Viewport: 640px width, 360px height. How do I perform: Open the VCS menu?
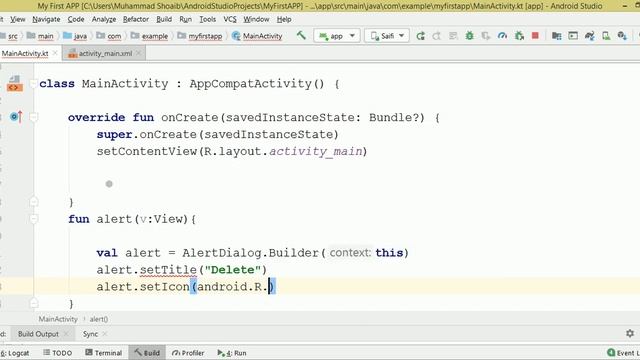[230, 19]
